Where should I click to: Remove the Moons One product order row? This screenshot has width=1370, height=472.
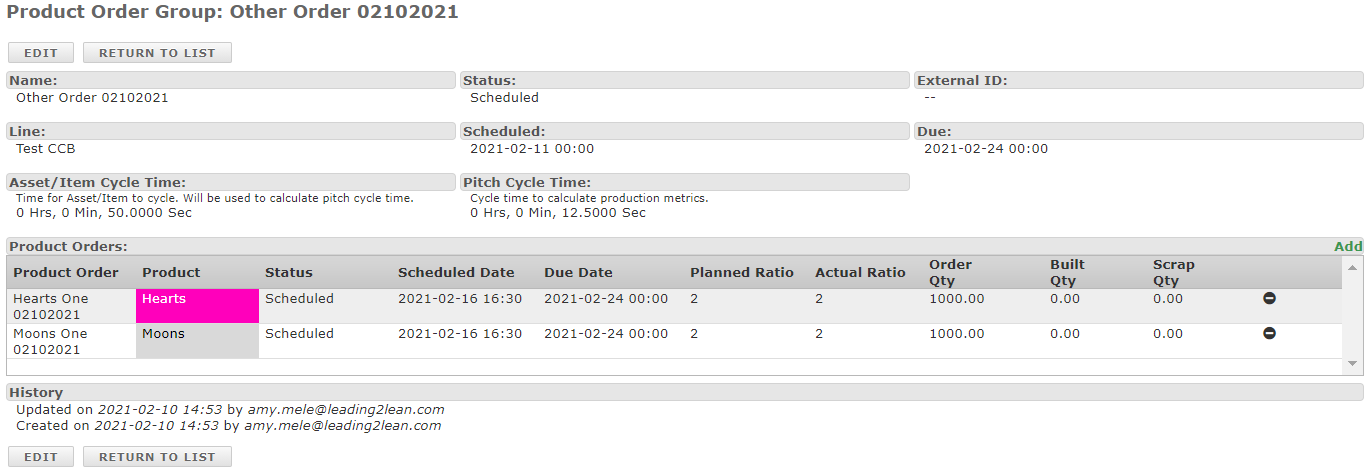pos(1269,334)
